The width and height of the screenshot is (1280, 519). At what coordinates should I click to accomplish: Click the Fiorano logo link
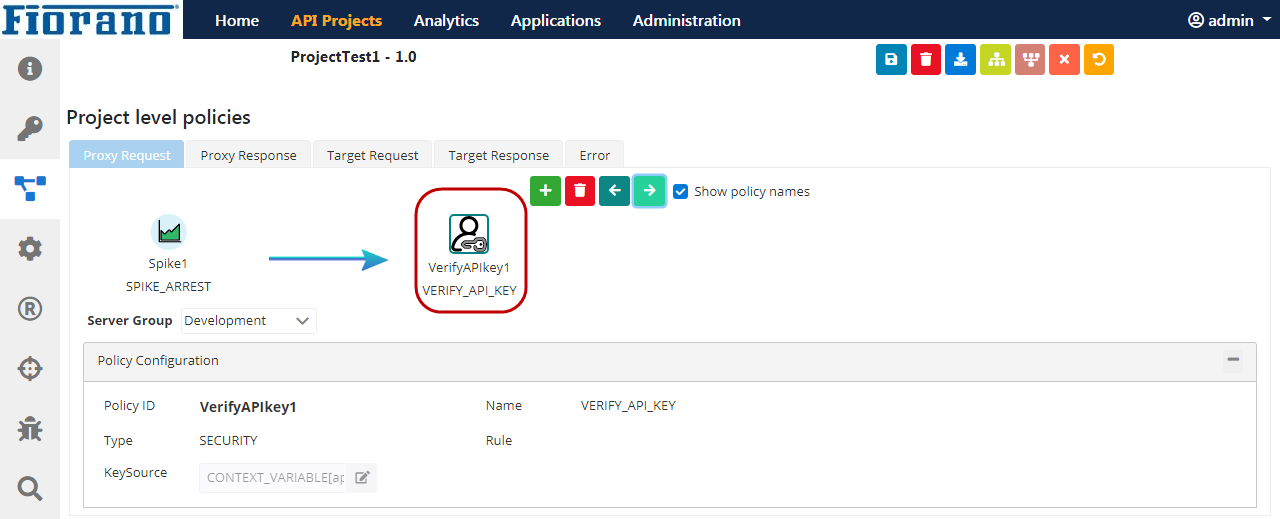[x=92, y=20]
